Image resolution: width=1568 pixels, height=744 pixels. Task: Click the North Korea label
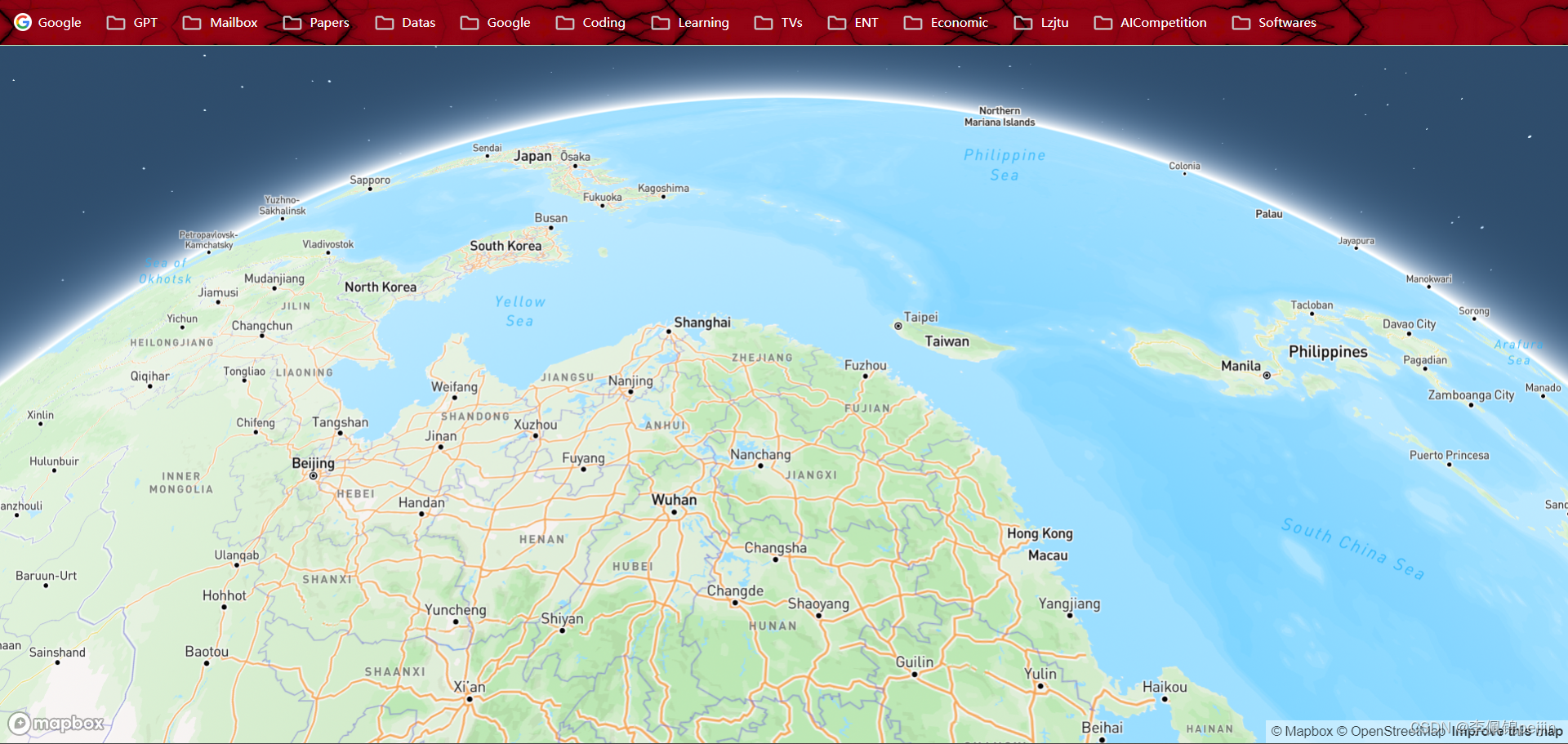381,287
